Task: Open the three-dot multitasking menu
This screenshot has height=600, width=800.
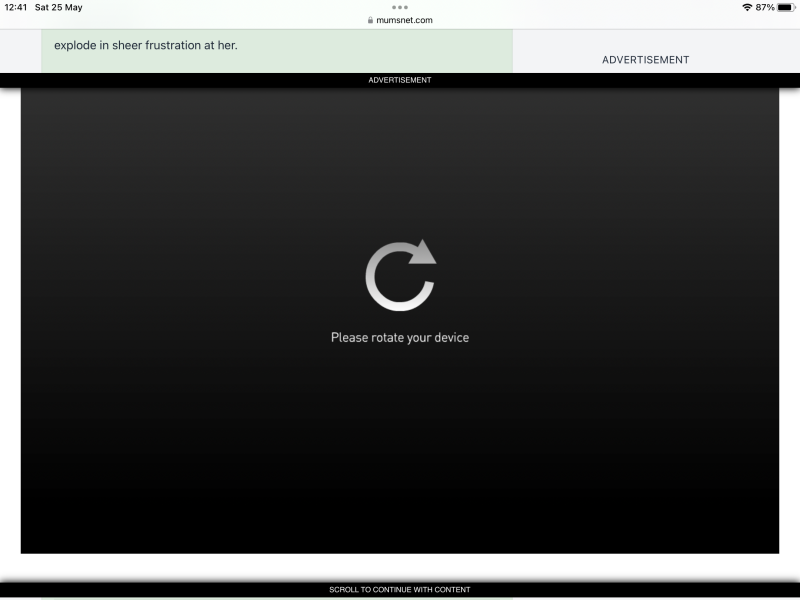Action: tap(400, 7)
